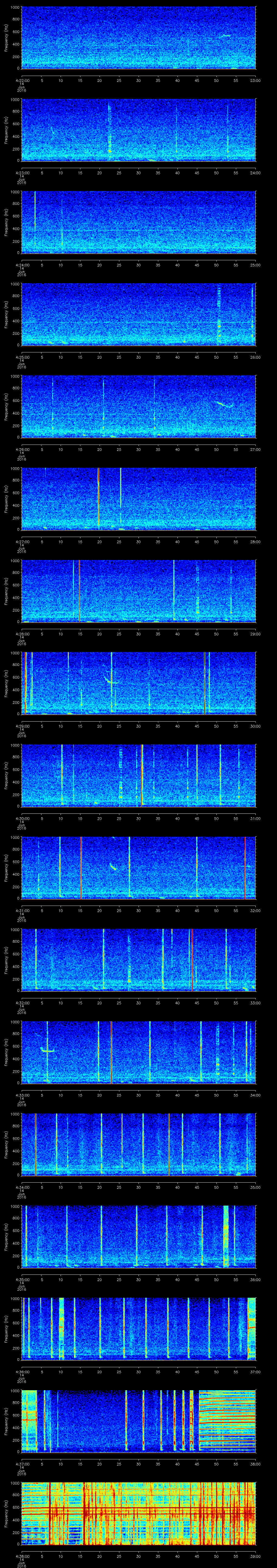Screen dimensions: 277x1568
Task: Open the spectrogram panel starting at 4:28:00
Action: (x=139, y=591)
